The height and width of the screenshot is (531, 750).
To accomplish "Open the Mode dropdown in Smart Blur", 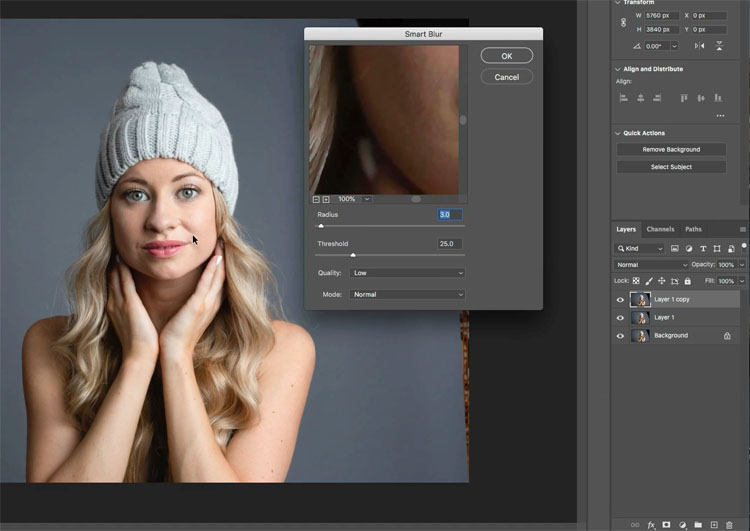I will coord(407,294).
